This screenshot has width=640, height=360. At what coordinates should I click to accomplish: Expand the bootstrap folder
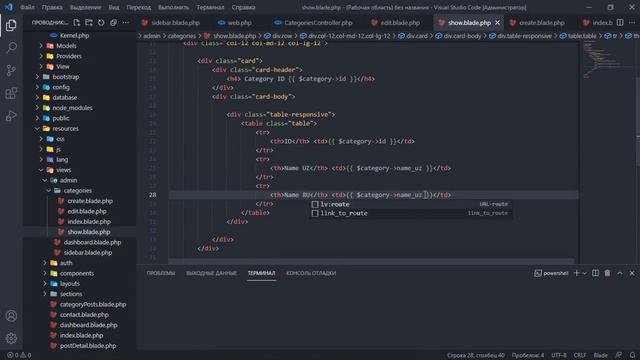[65, 77]
